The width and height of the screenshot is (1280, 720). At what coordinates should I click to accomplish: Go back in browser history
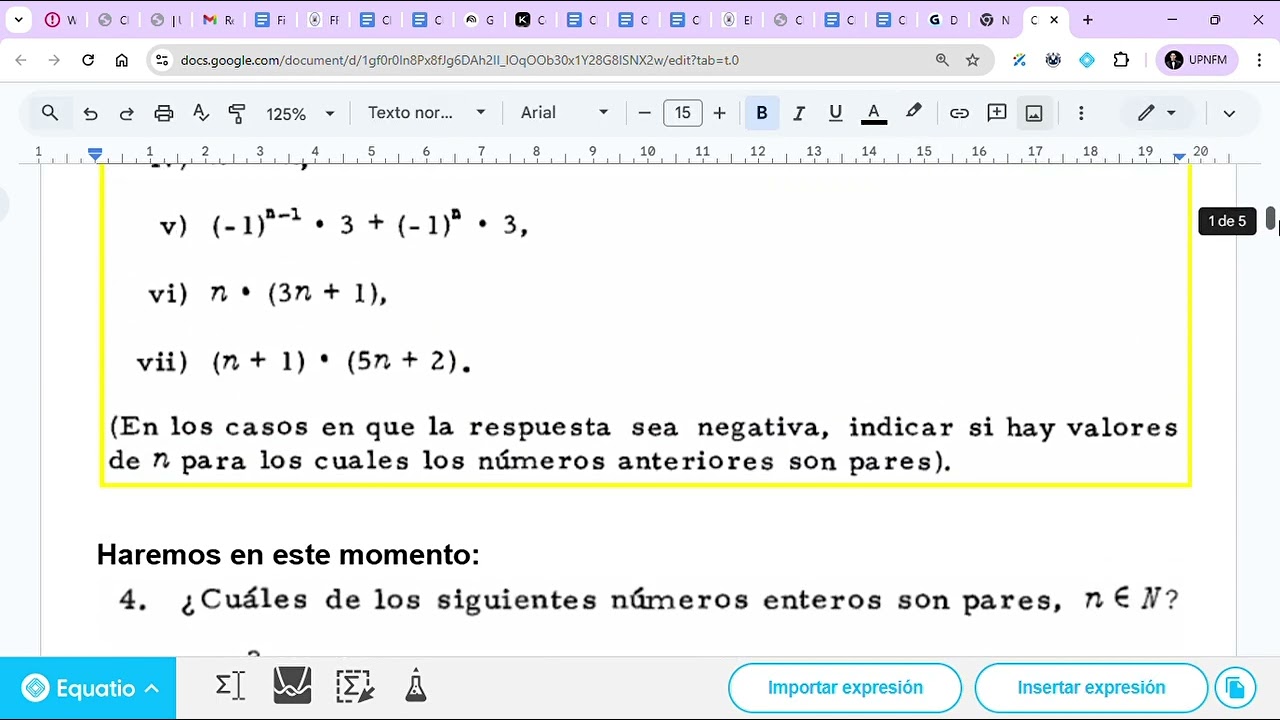(x=21, y=60)
